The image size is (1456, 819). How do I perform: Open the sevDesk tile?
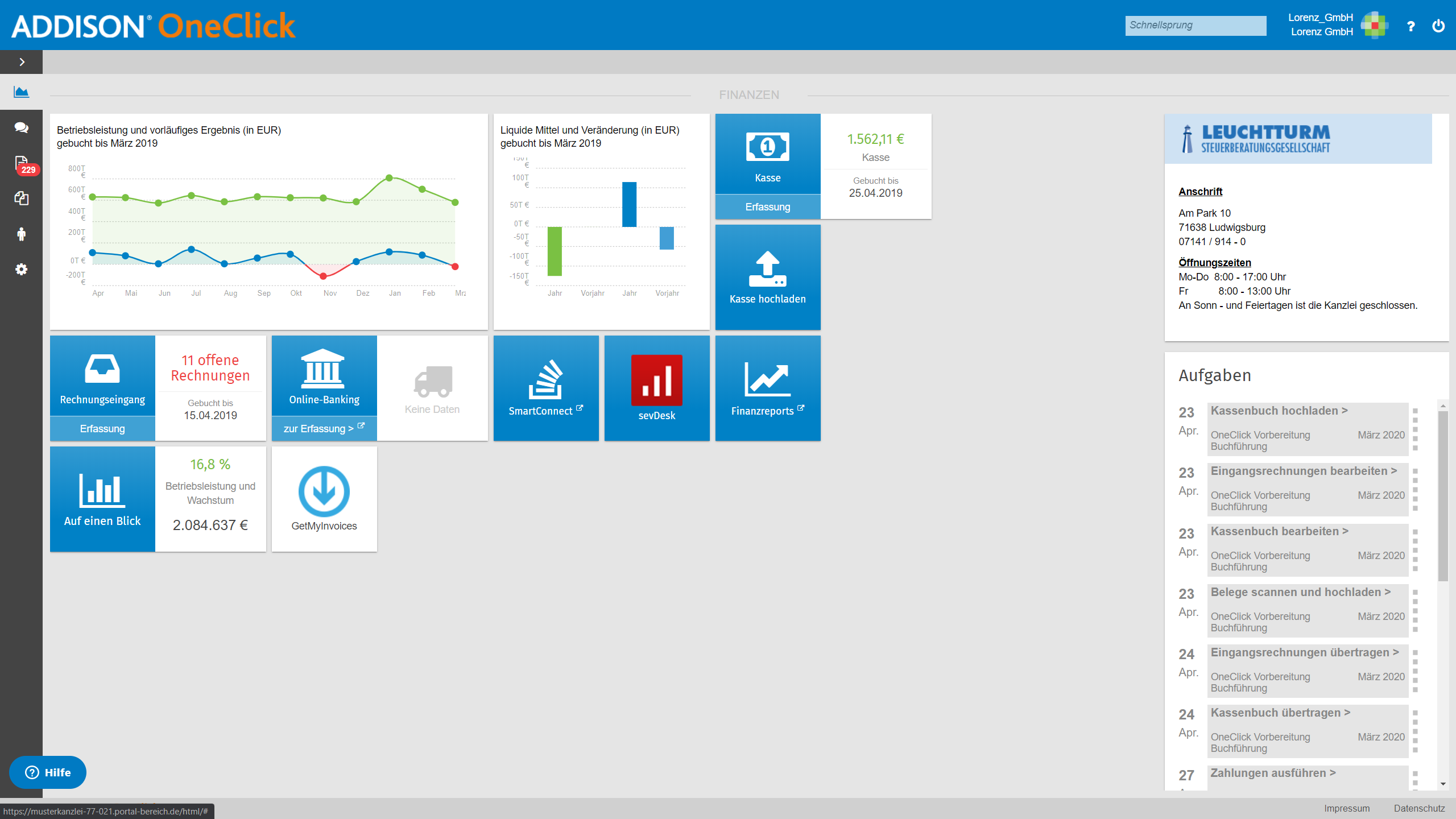coord(657,388)
